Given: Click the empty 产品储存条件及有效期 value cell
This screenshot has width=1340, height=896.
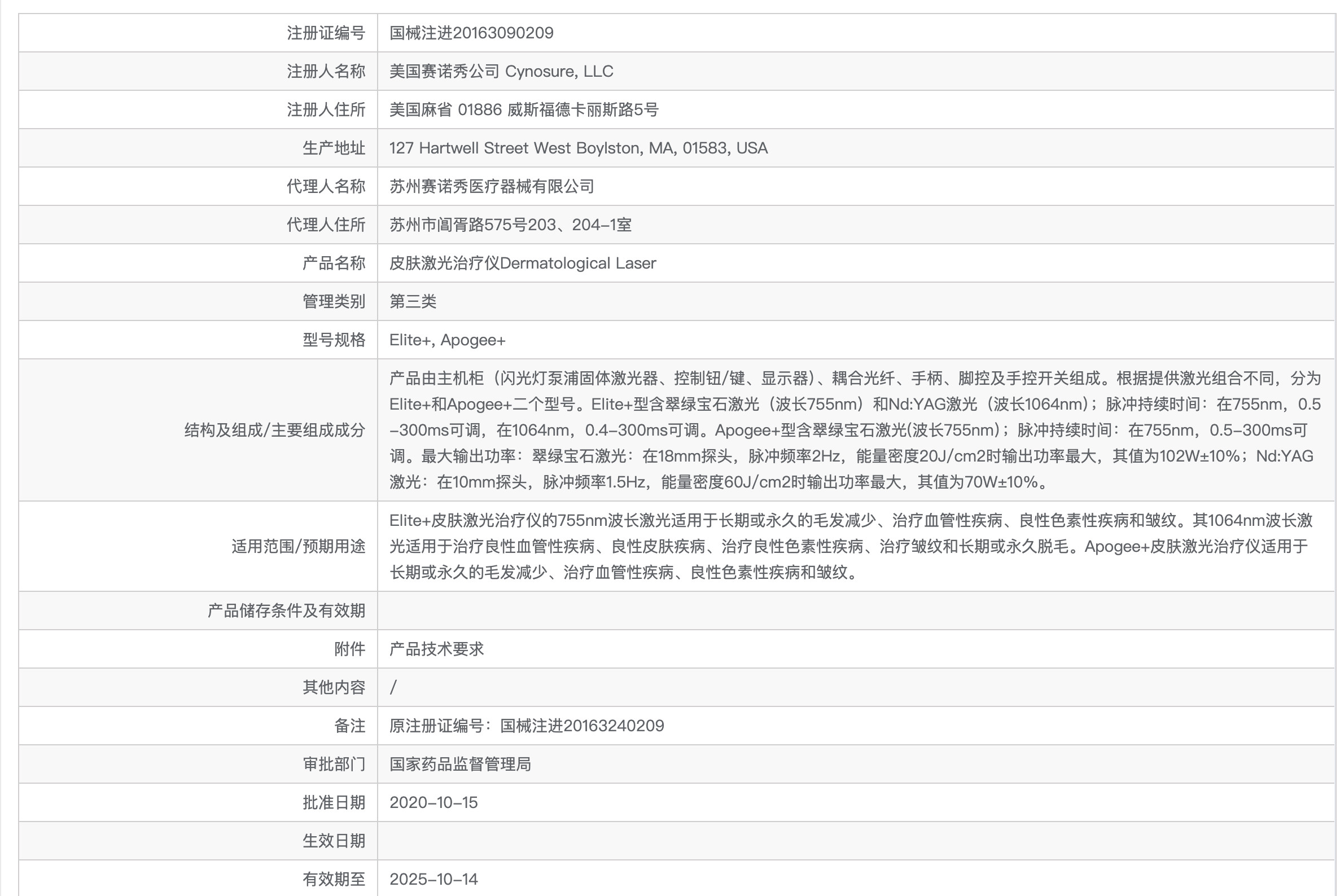Looking at the screenshot, I should pos(855,610).
